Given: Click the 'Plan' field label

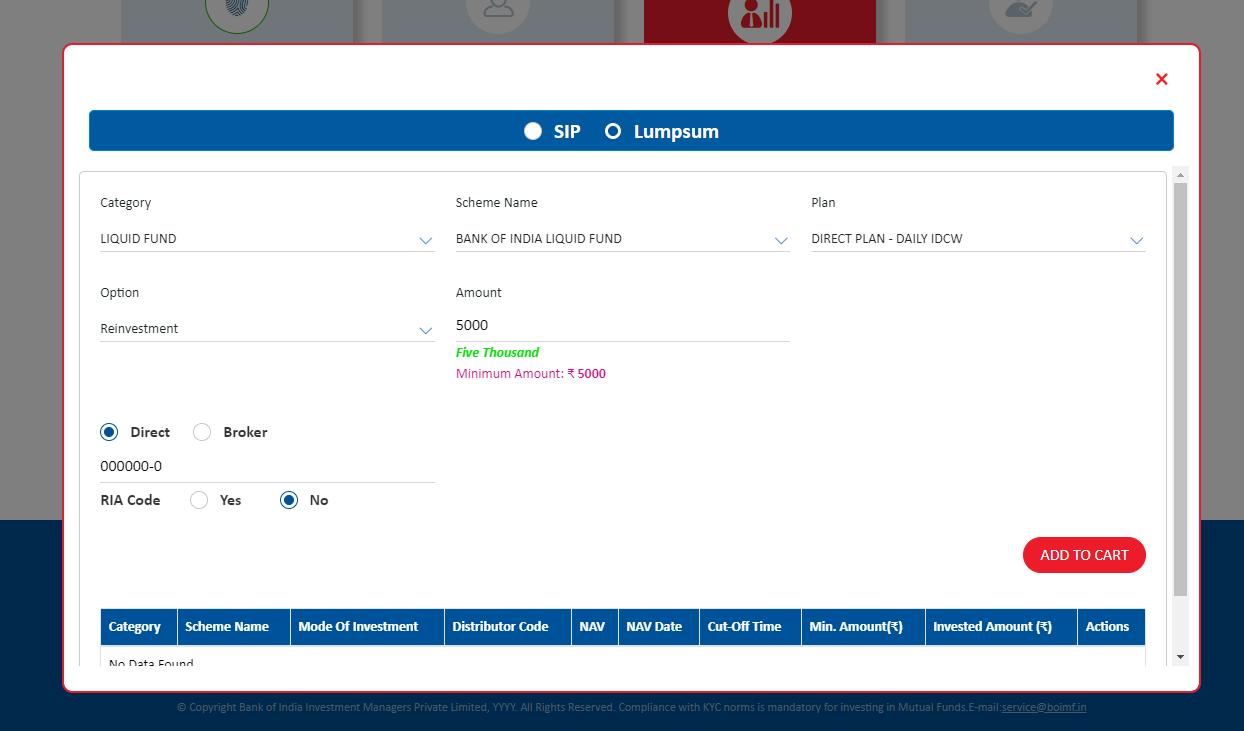Looking at the screenshot, I should [x=823, y=202].
